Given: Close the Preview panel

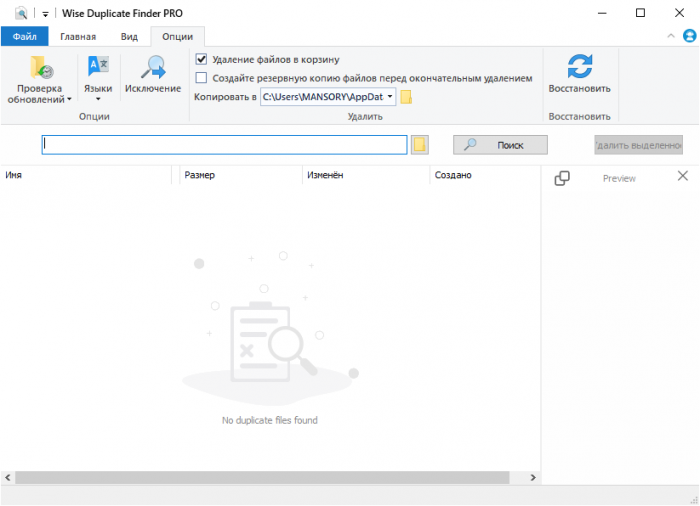Looking at the screenshot, I should (683, 176).
